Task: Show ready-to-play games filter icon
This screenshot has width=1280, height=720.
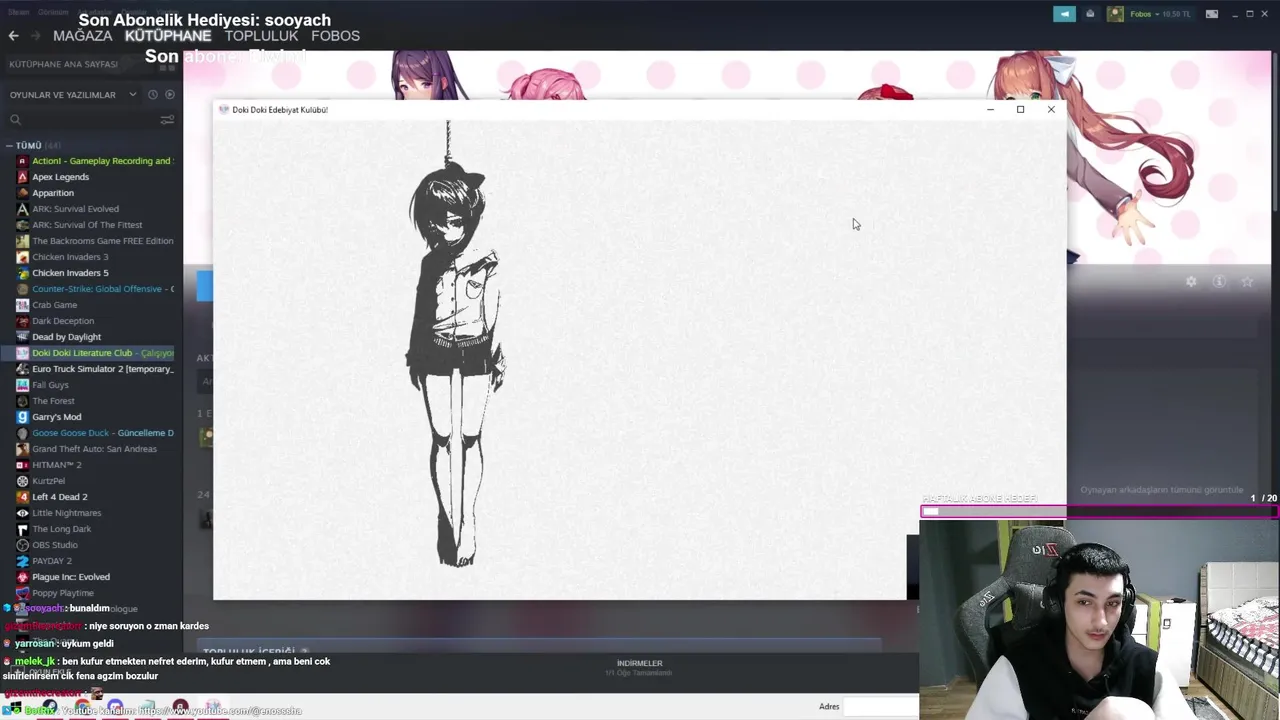Action: pyautogui.click(x=170, y=95)
